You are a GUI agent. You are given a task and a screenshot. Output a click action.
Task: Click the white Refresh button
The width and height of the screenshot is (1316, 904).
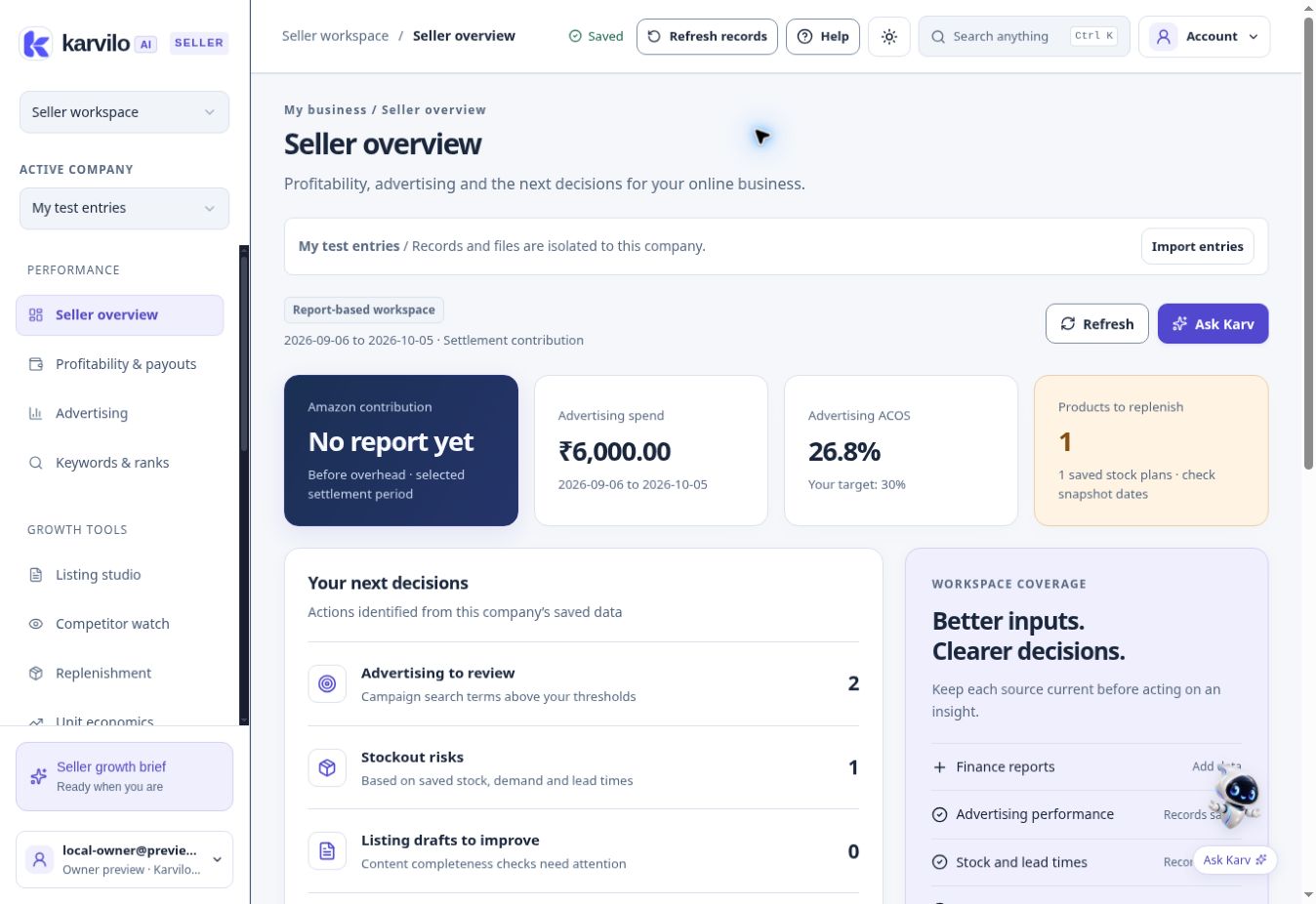(1096, 324)
